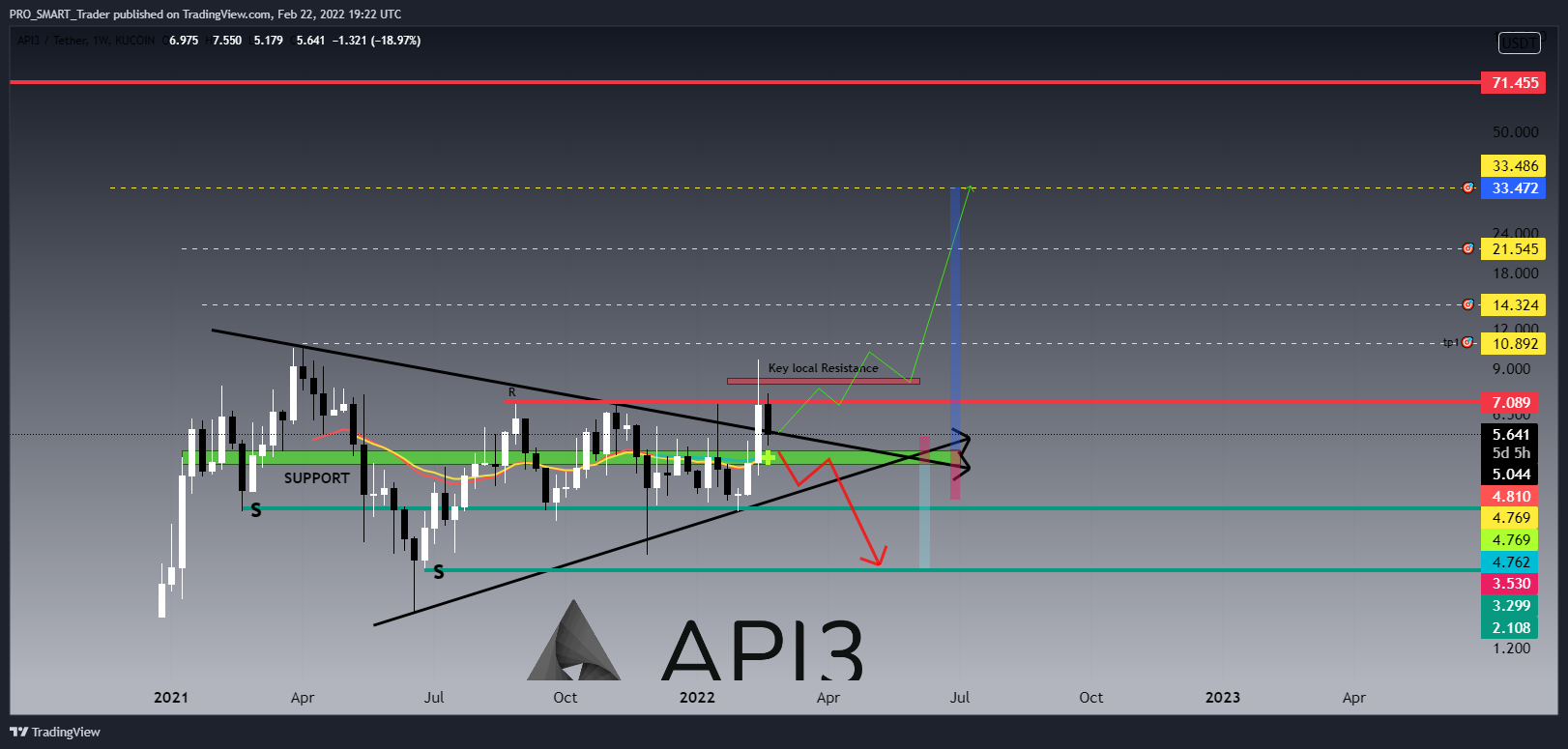Select the pink 3.530 price label
The image size is (1568, 749).
(1510, 584)
